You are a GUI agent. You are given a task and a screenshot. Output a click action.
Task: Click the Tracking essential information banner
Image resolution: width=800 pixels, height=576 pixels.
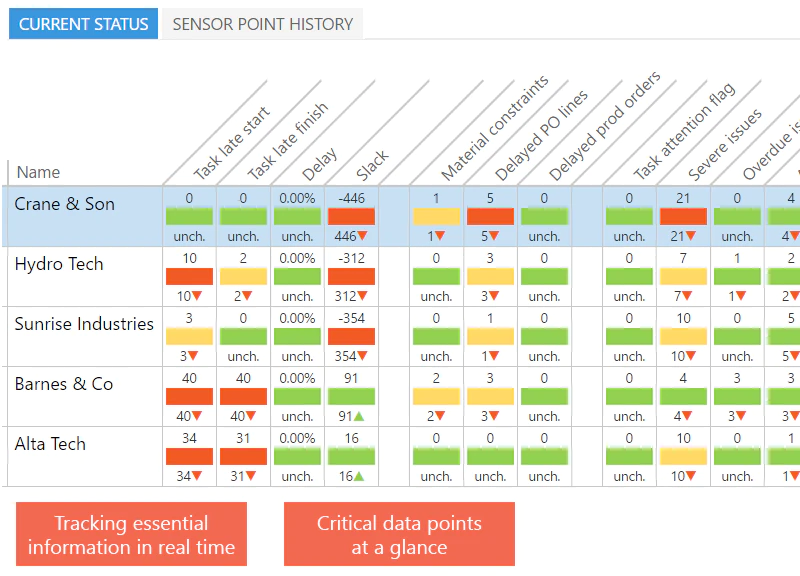131,534
